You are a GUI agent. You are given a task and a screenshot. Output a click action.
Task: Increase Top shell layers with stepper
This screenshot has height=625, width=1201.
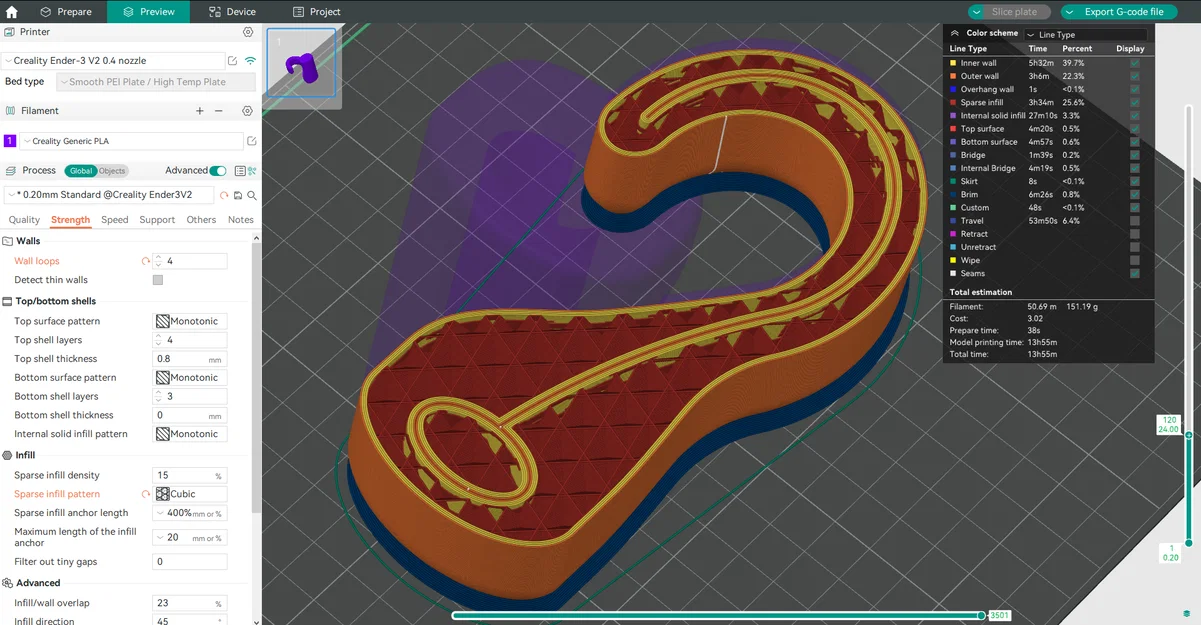point(158,337)
